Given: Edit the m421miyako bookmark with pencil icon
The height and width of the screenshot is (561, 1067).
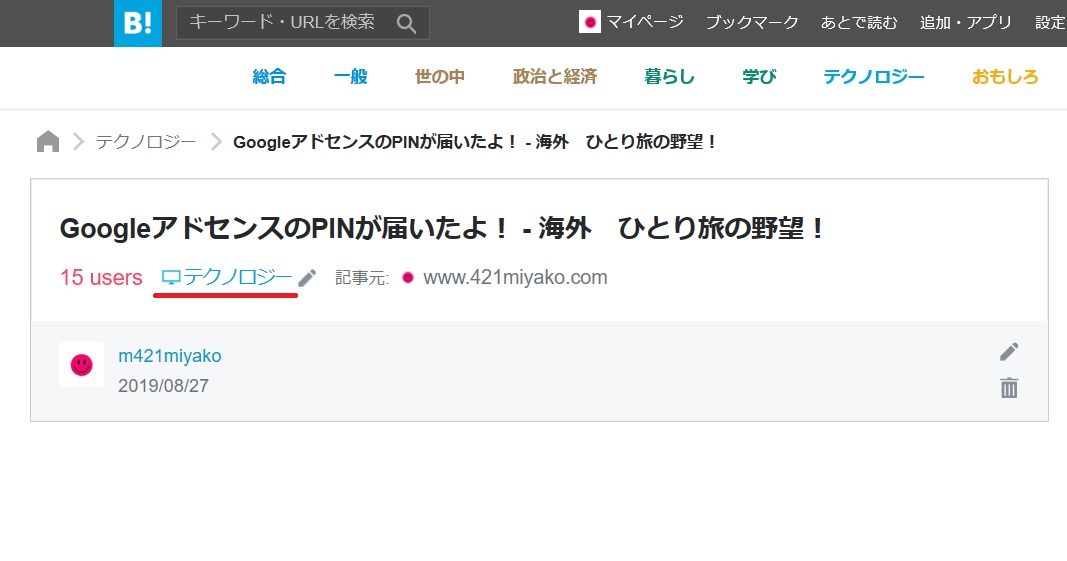Looking at the screenshot, I should pyautogui.click(x=1009, y=351).
